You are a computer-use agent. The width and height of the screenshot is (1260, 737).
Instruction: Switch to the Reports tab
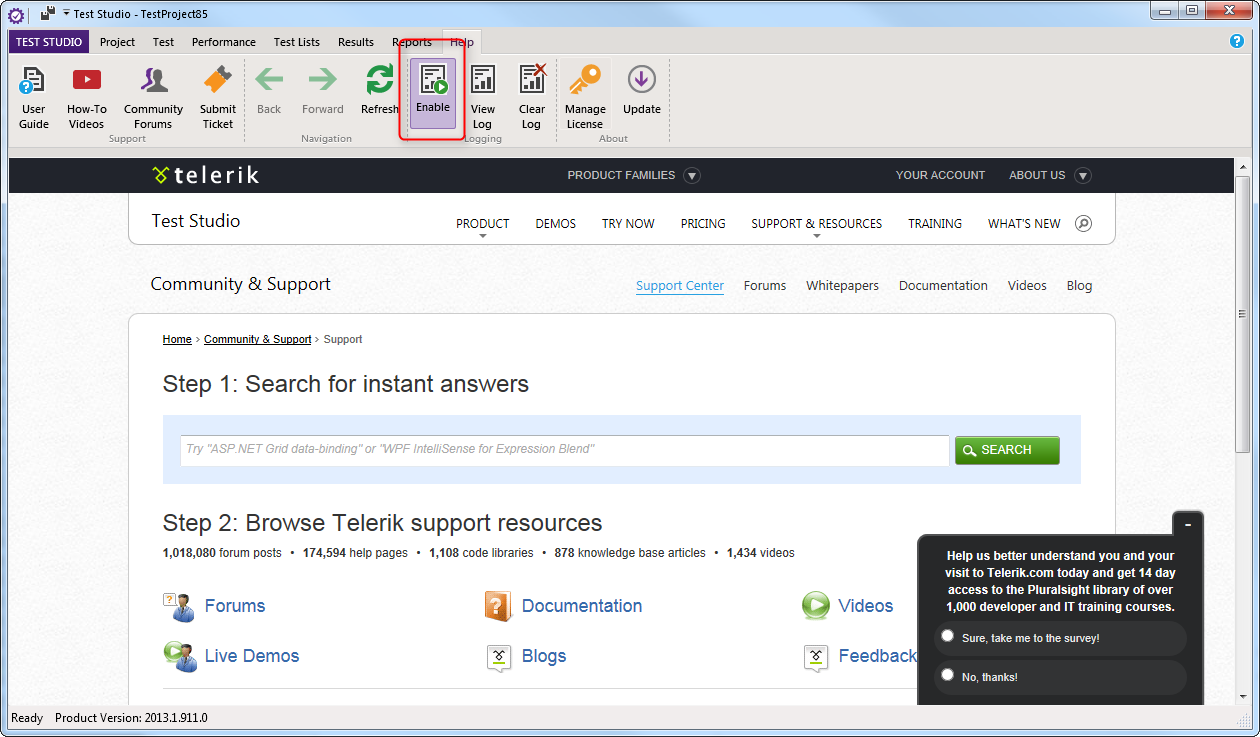[x=412, y=42]
